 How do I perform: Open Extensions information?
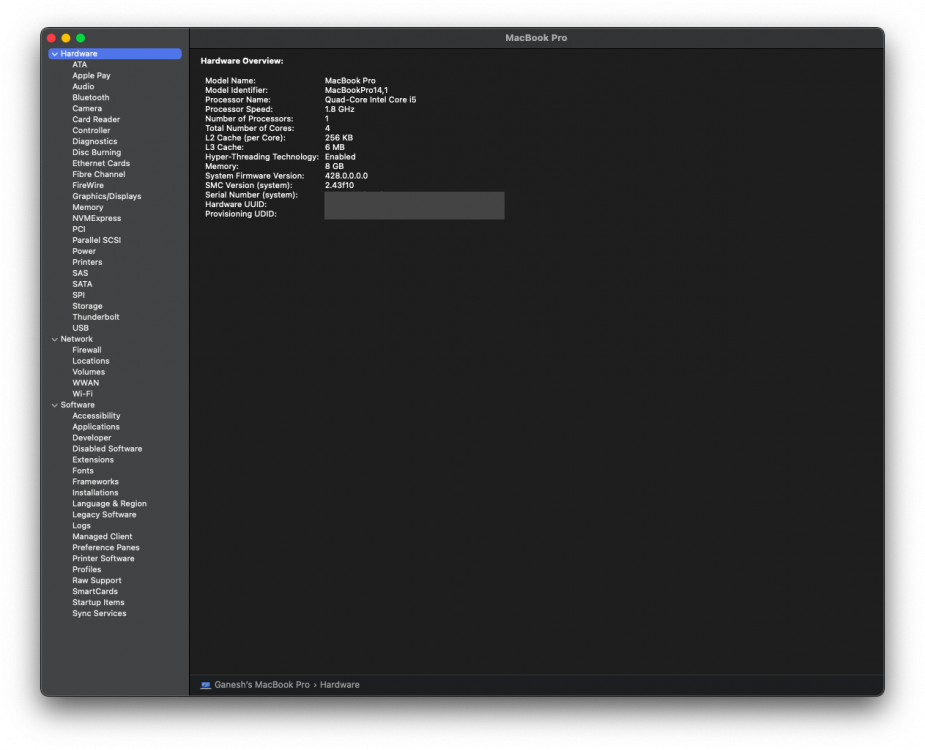click(93, 460)
